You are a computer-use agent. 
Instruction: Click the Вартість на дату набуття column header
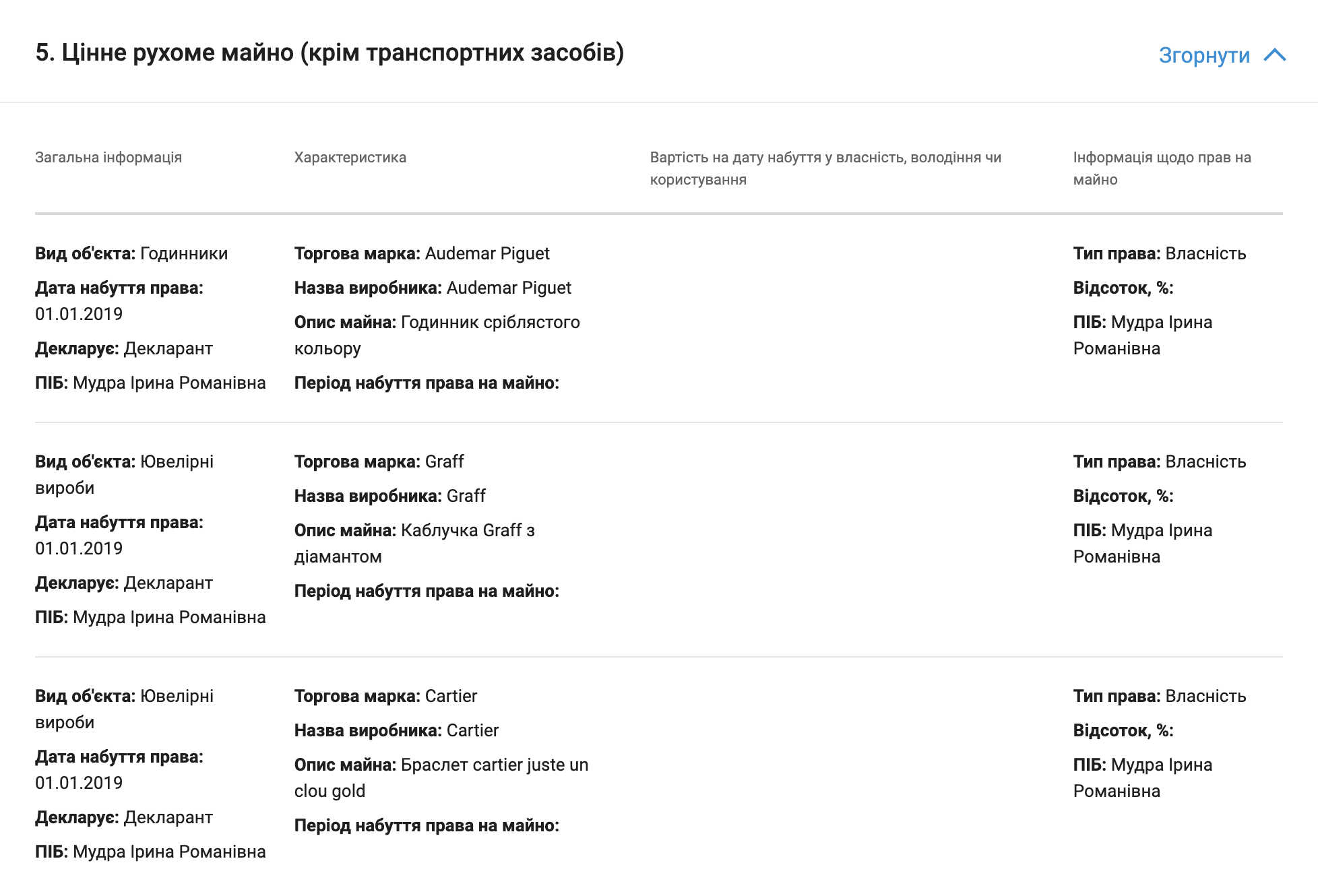click(x=825, y=168)
